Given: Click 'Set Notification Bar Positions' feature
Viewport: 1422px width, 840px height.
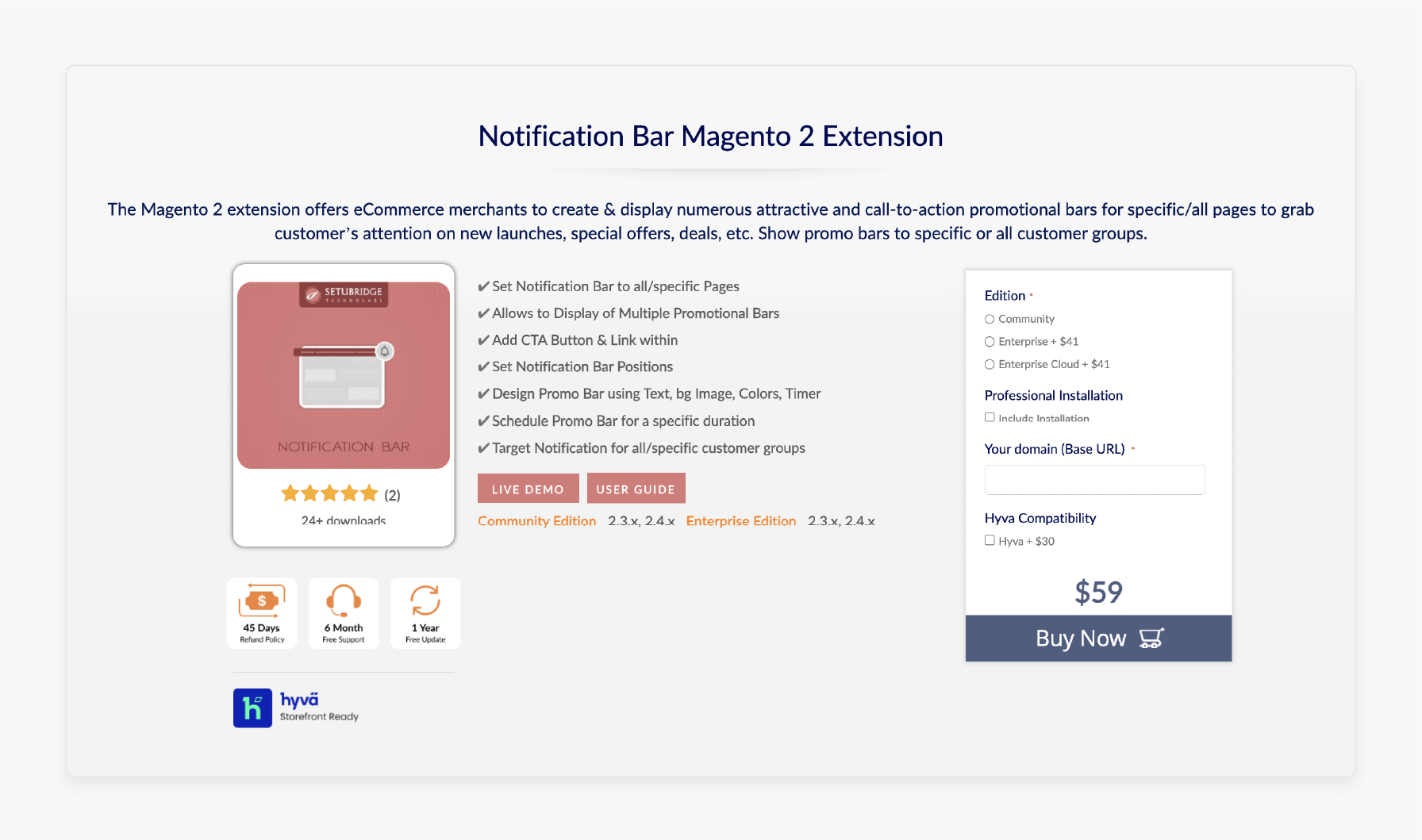Looking at the screenshot, I should click(x=582, y=366).
